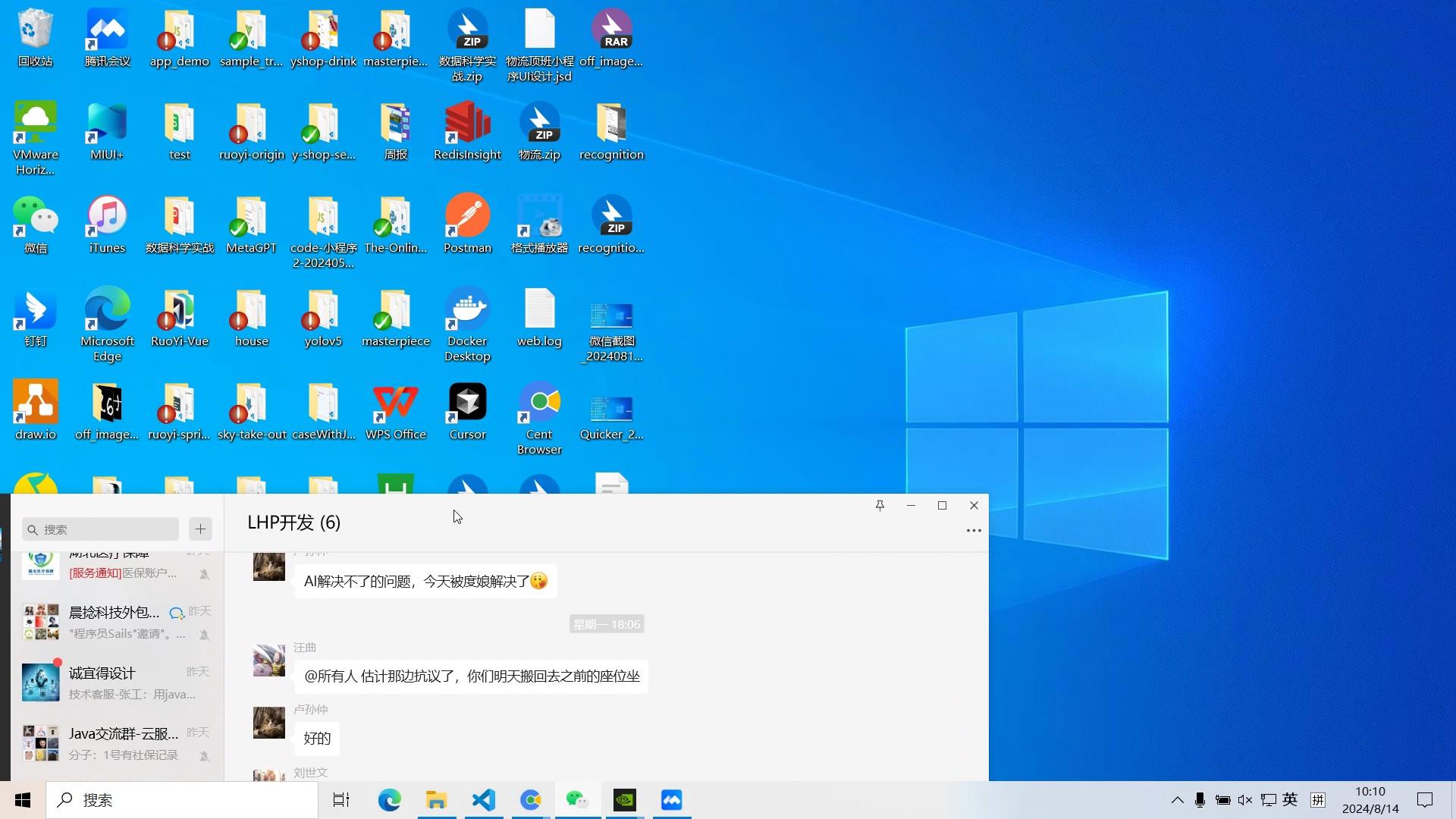Click the plus button beside WeChat search
Screen dimensions: 1456x819
[x=200, y=529]
